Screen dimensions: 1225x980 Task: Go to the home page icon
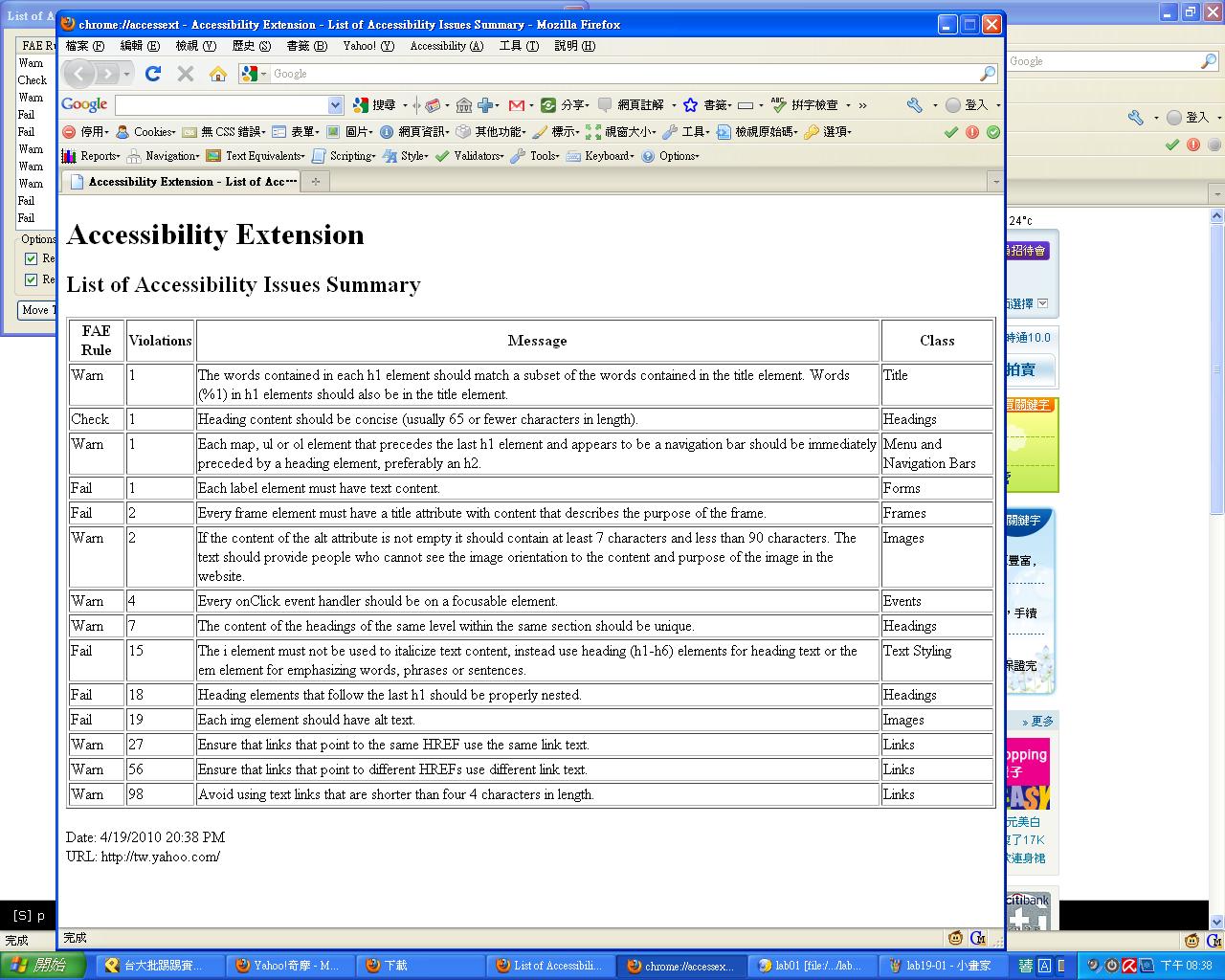pyautogui.click(x=218, y=74)
